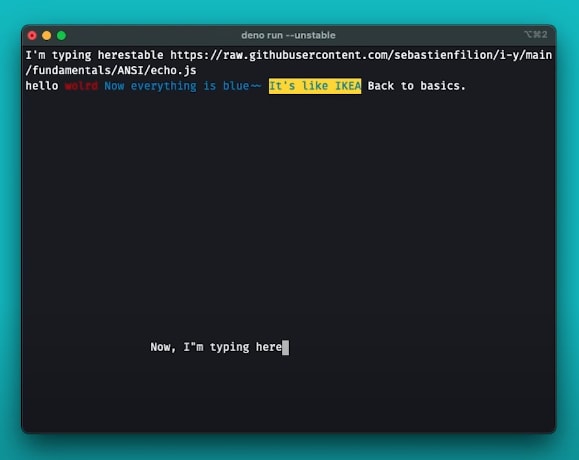Click the red 'wolrd' text
The width and height of the screenshot is (579, 460).
click(82, 86)
